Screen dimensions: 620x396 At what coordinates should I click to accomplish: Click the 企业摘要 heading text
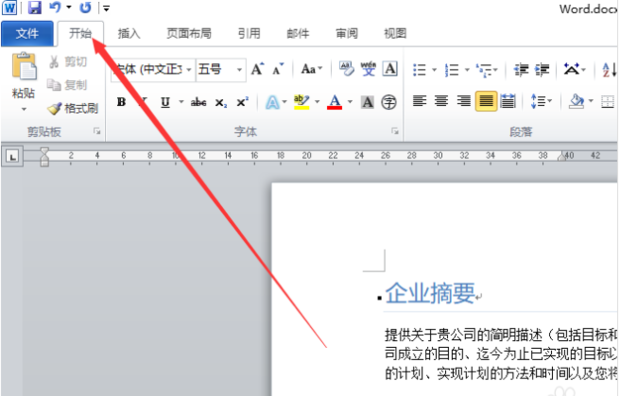pyautogui.click(x=430, y=293)
